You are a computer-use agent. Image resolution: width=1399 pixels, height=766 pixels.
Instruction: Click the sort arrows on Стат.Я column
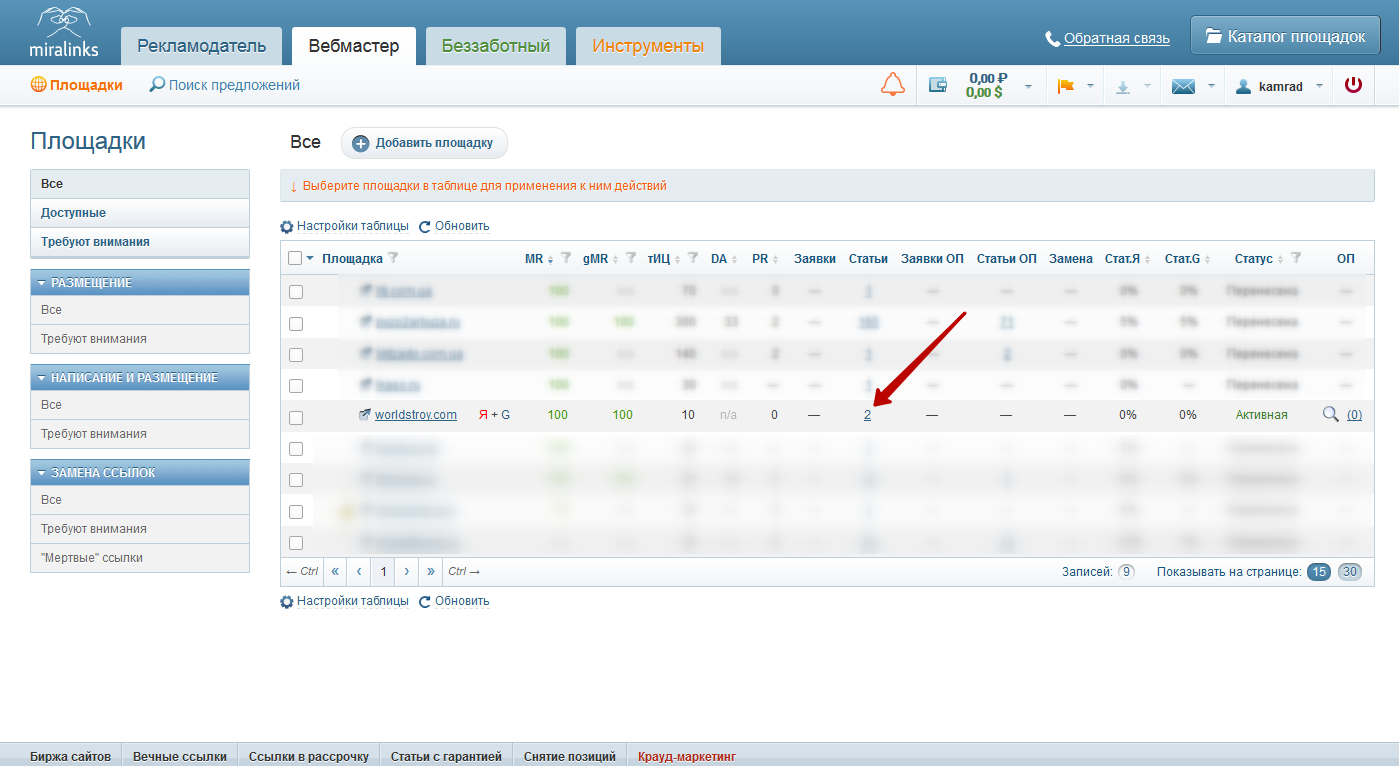coord(1147,259)
